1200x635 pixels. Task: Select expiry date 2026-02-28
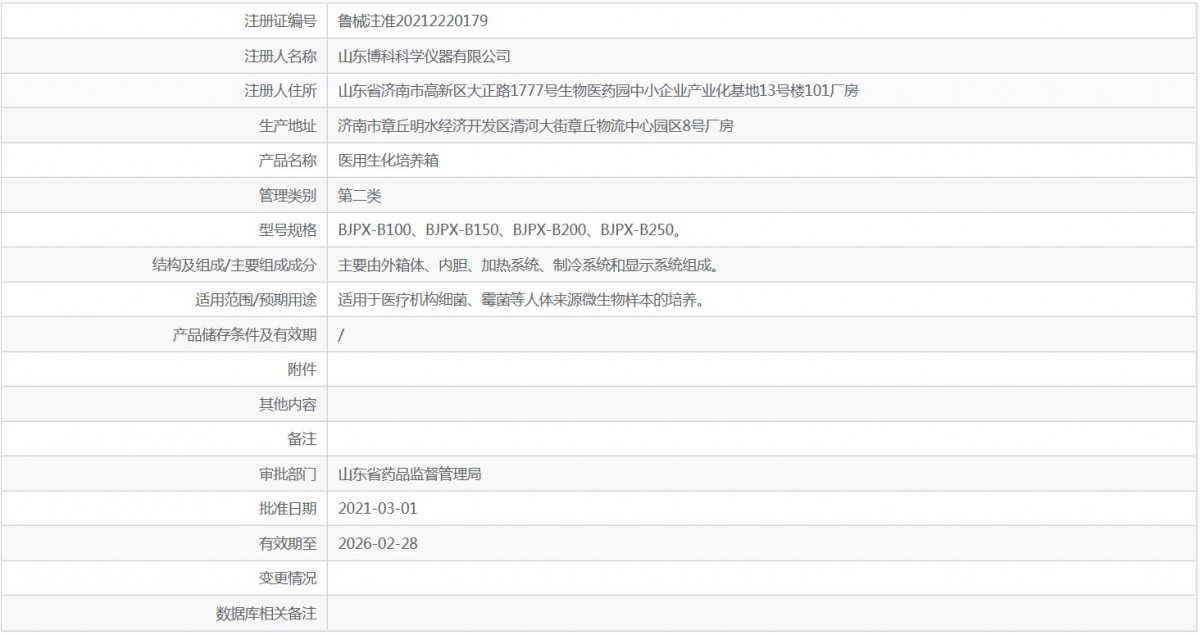point(378,544)
